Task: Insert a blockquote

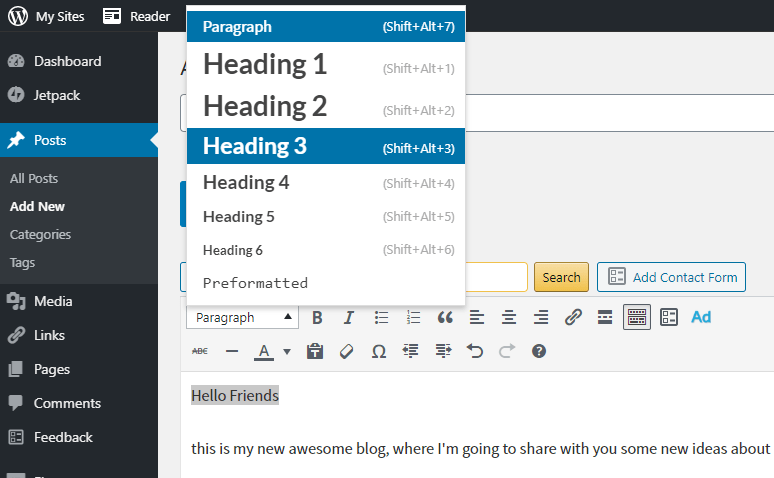Action: coord(445,318)
